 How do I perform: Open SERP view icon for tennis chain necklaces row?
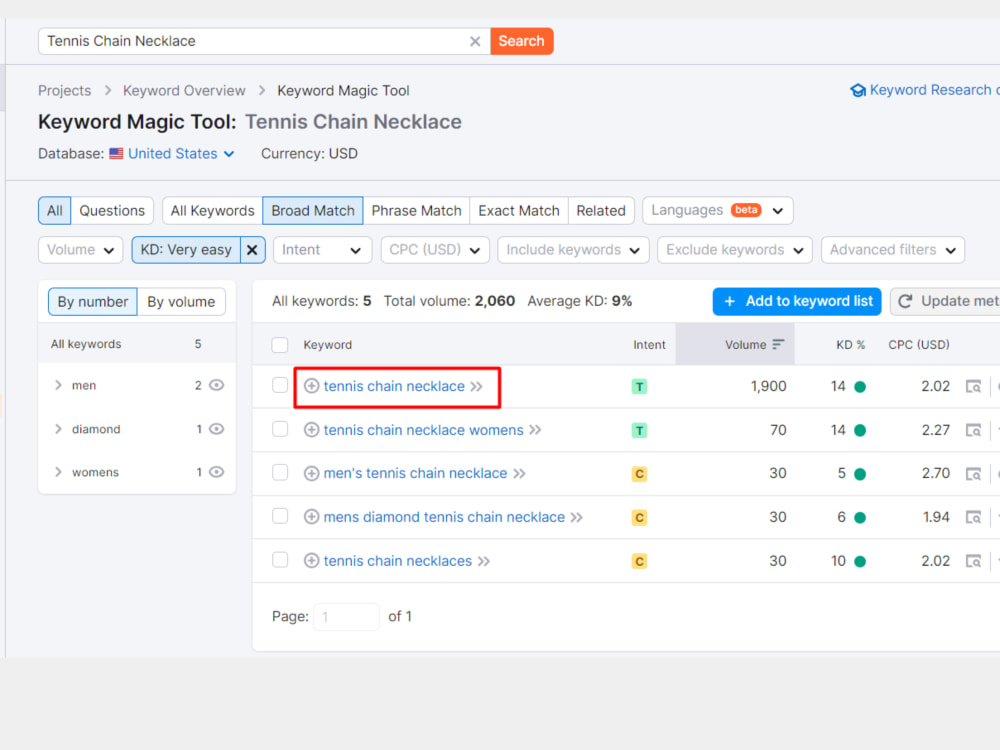973,561
